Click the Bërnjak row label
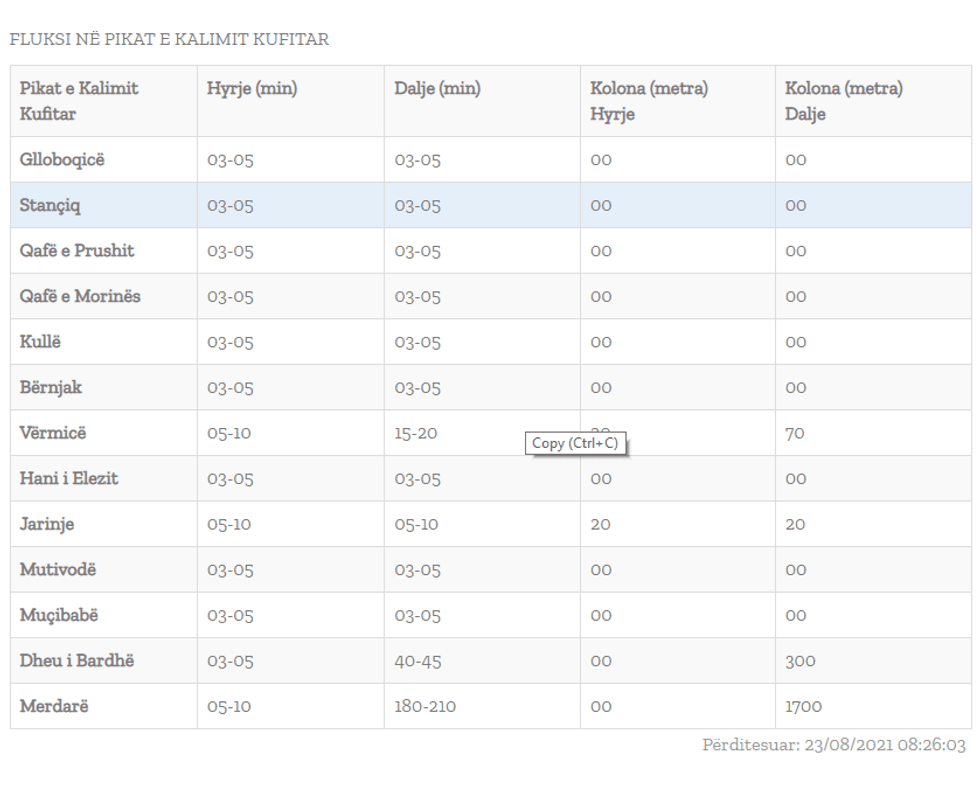The height and width of the screenshot is (786, 980). tap(51, 387)
